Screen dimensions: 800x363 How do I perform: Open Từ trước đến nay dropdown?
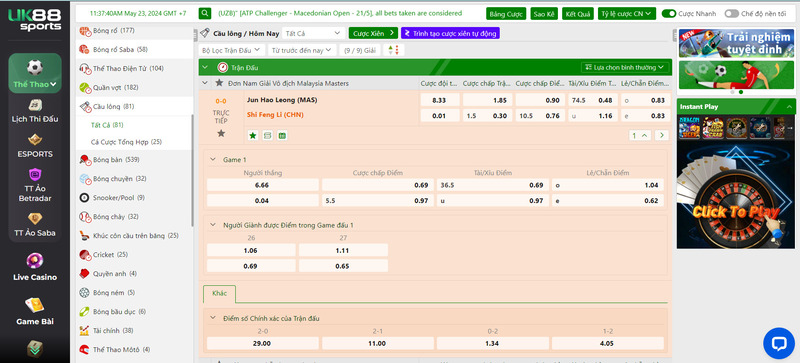point(302,50)
